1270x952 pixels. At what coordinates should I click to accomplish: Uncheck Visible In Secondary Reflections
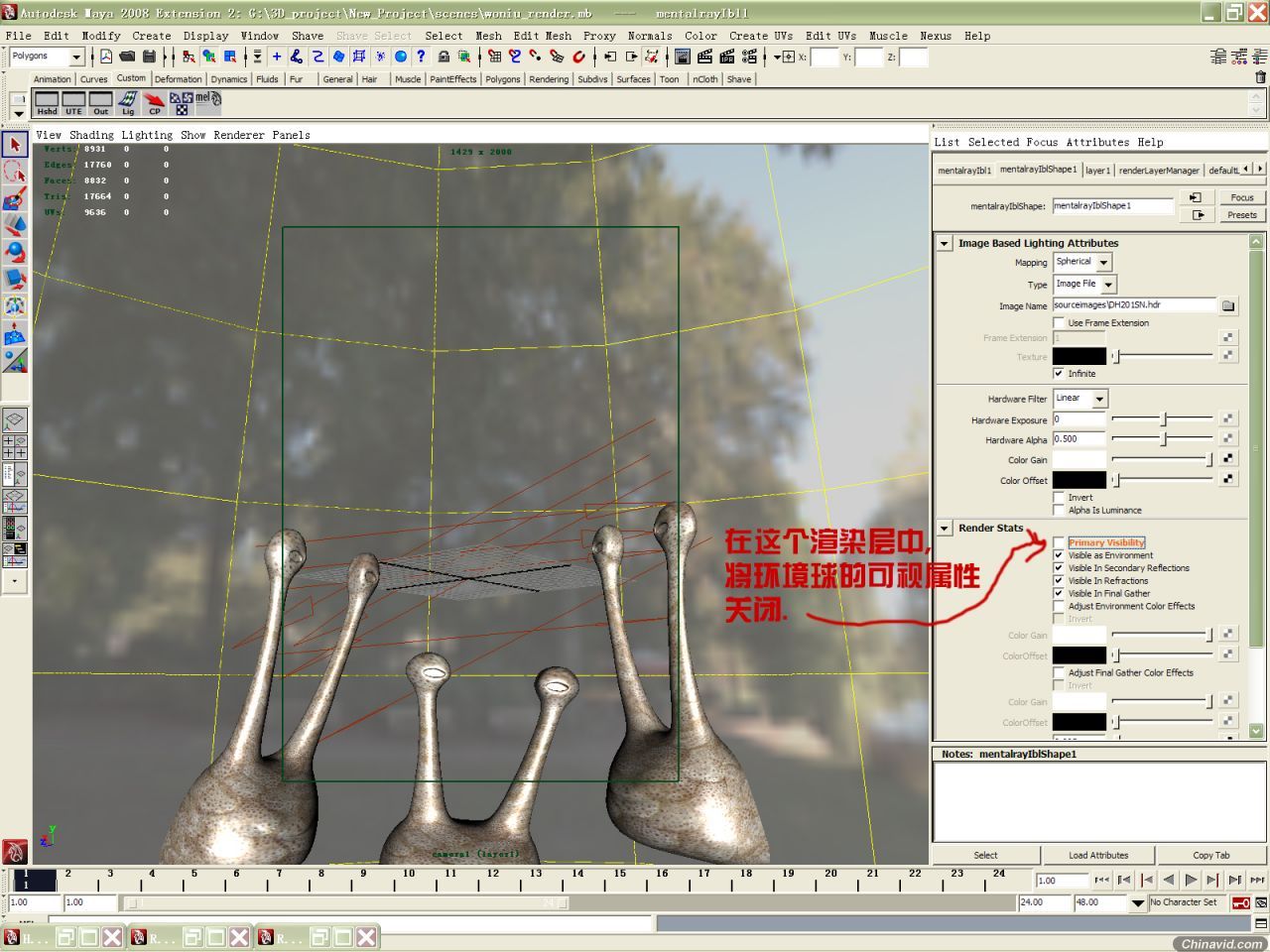pyautogui.click(x=1059, y=568)
